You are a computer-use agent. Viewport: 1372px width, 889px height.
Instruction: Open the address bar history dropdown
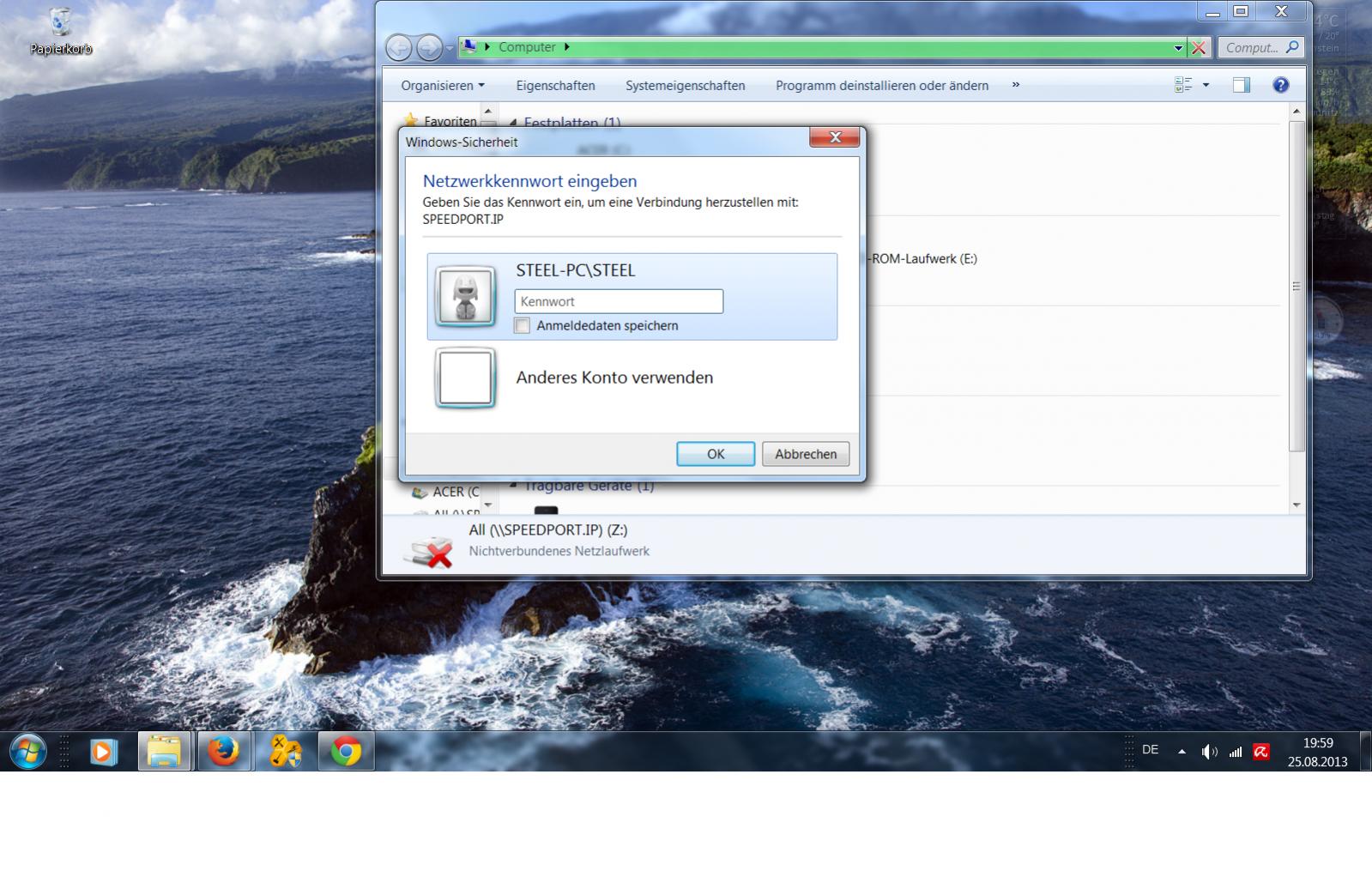coord(1178,49)
